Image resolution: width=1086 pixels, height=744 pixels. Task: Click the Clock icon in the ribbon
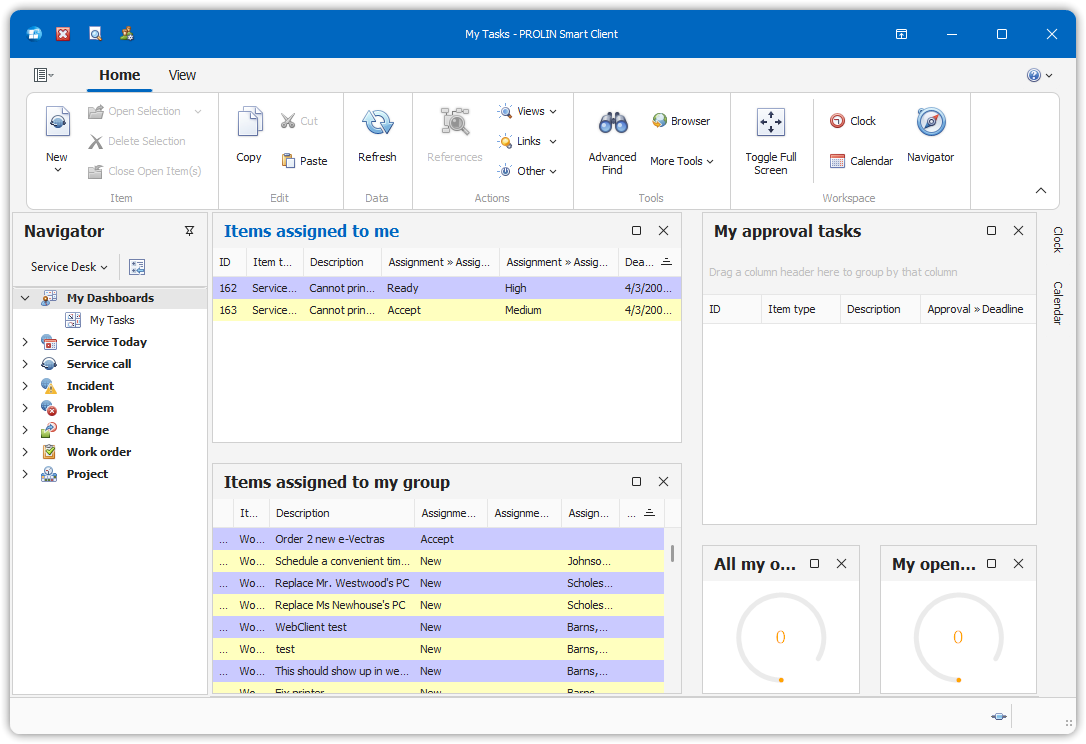tap(852, 121)
